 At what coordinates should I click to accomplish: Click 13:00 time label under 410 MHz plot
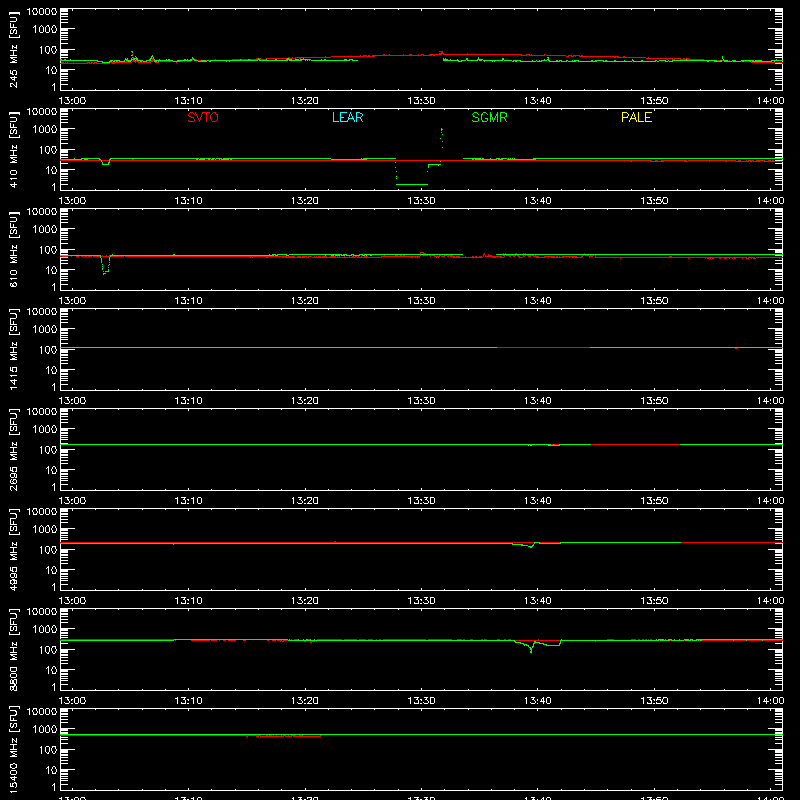coord(72,201)
